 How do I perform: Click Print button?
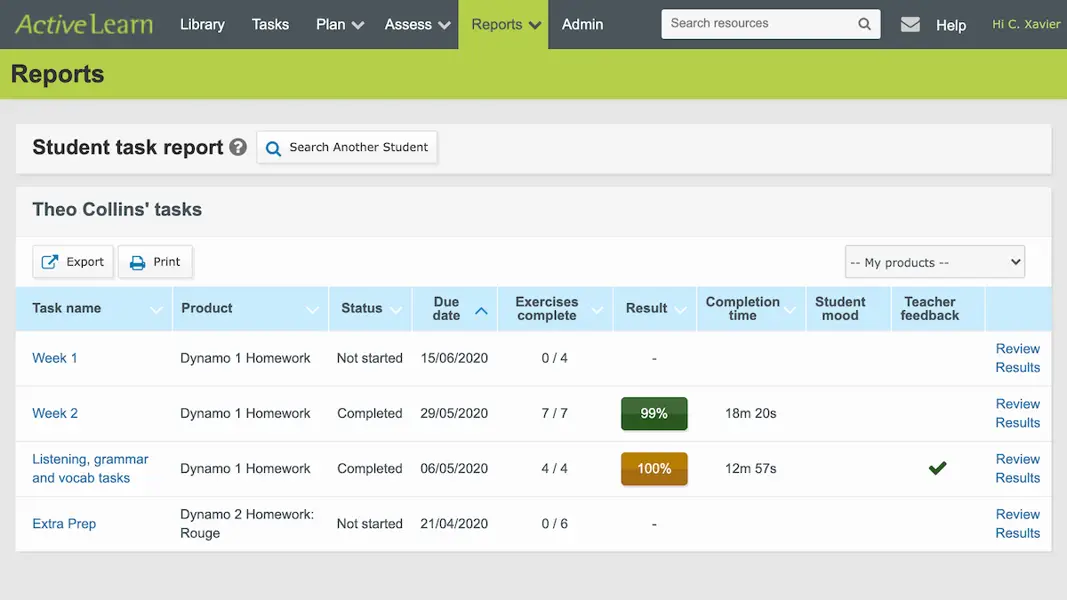tap(155, 262)
